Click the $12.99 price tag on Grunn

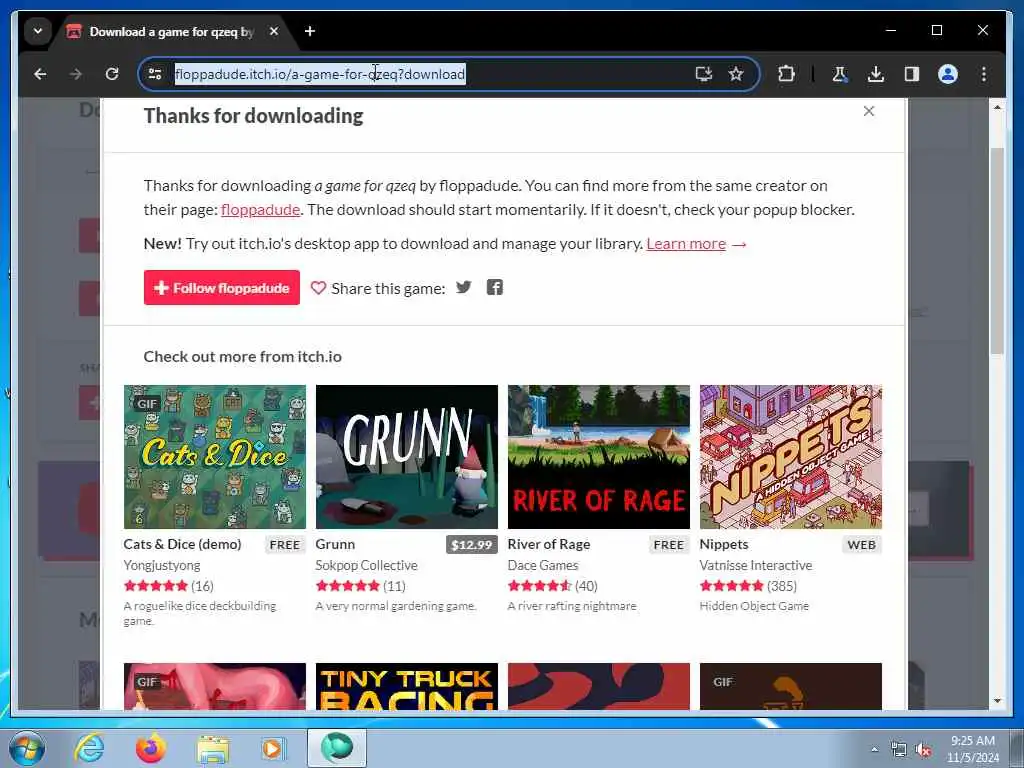(472, 545)
